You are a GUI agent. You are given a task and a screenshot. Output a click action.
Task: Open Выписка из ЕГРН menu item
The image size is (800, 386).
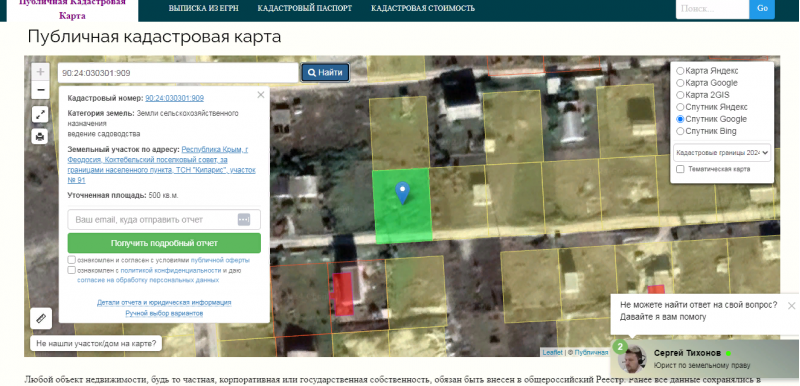[x=204, y=8]
